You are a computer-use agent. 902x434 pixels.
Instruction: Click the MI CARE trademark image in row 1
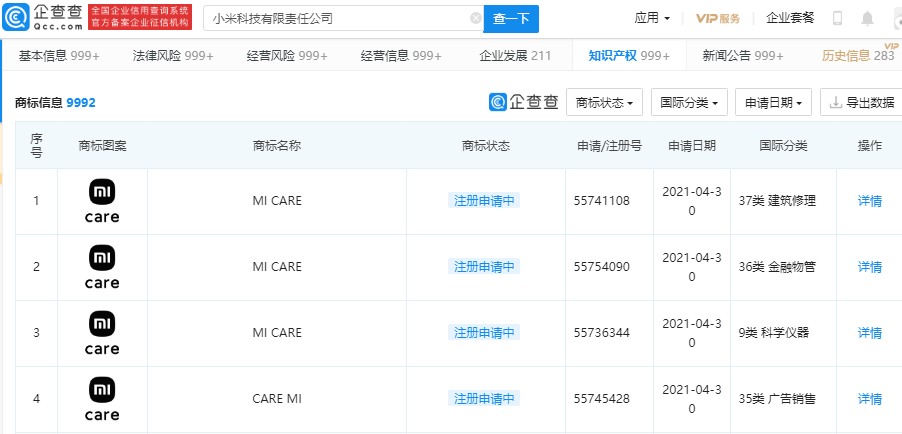point(102,201)
